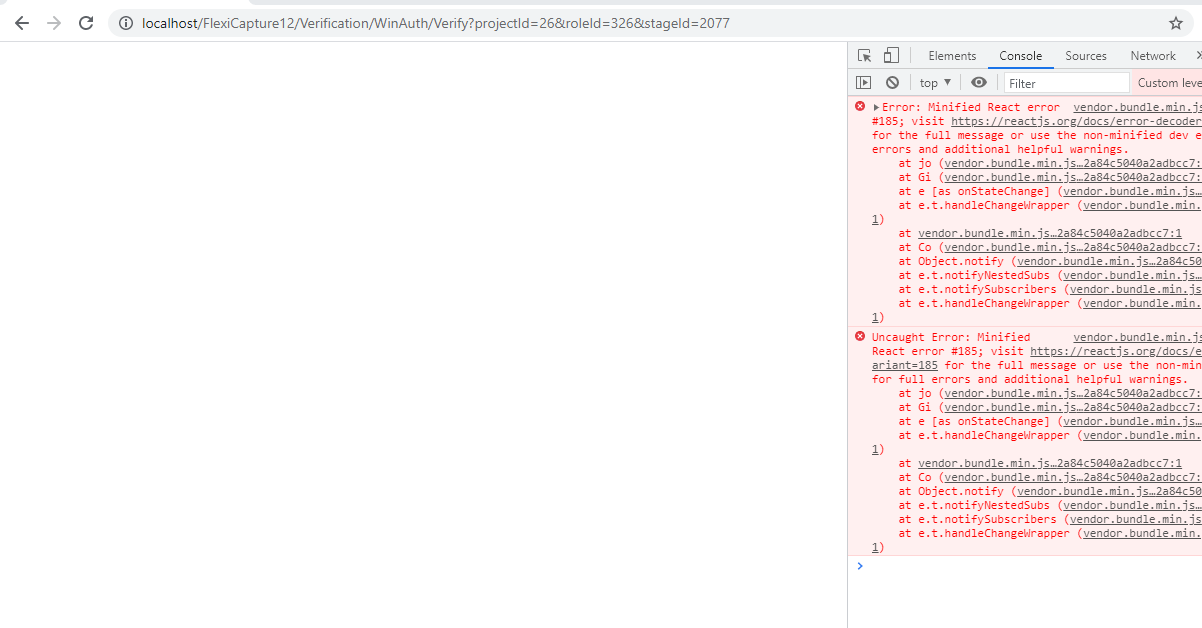Go back to the previous page

[22, 23]
